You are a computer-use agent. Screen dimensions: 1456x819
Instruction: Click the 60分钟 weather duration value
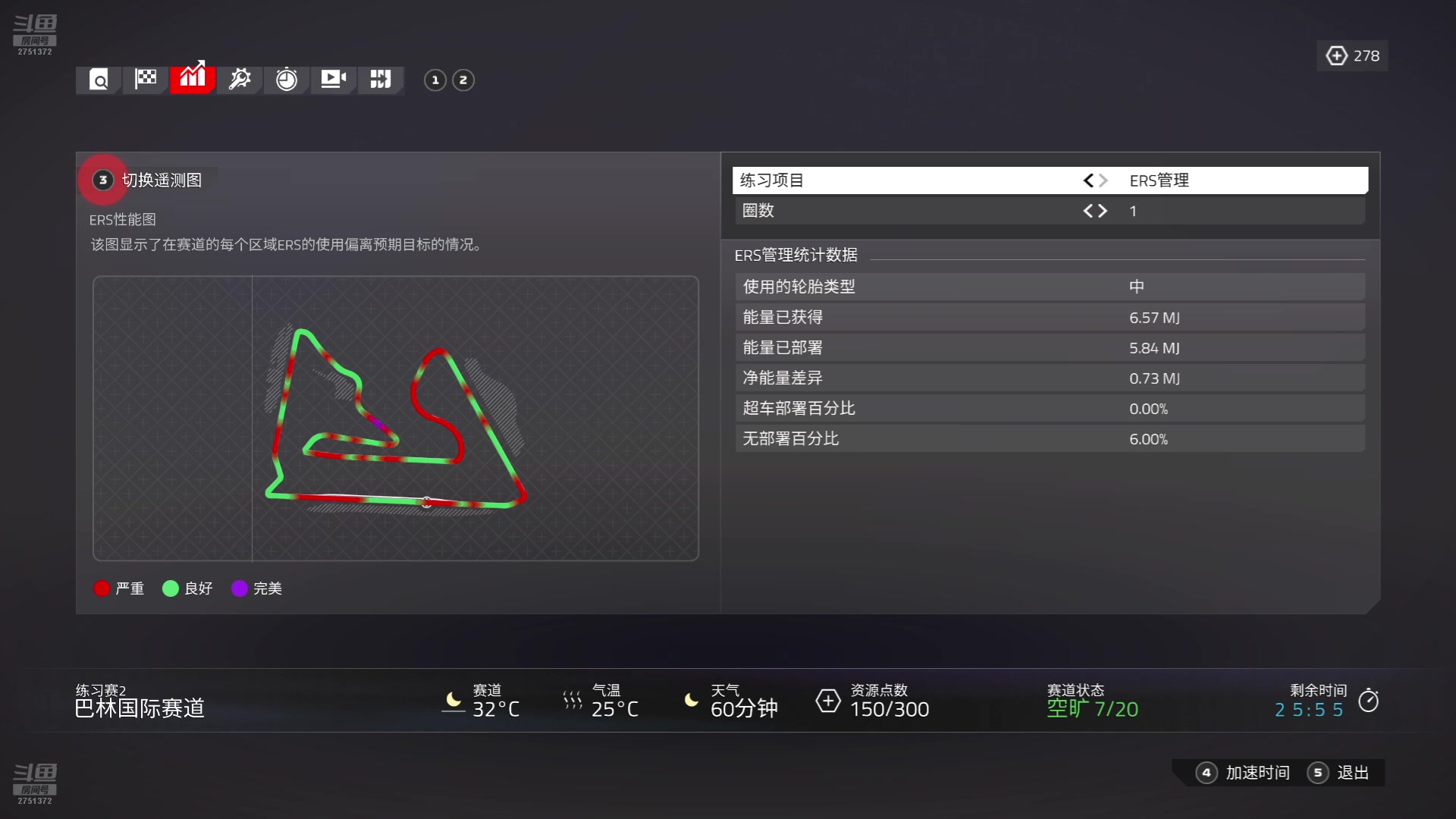(744, 709)
